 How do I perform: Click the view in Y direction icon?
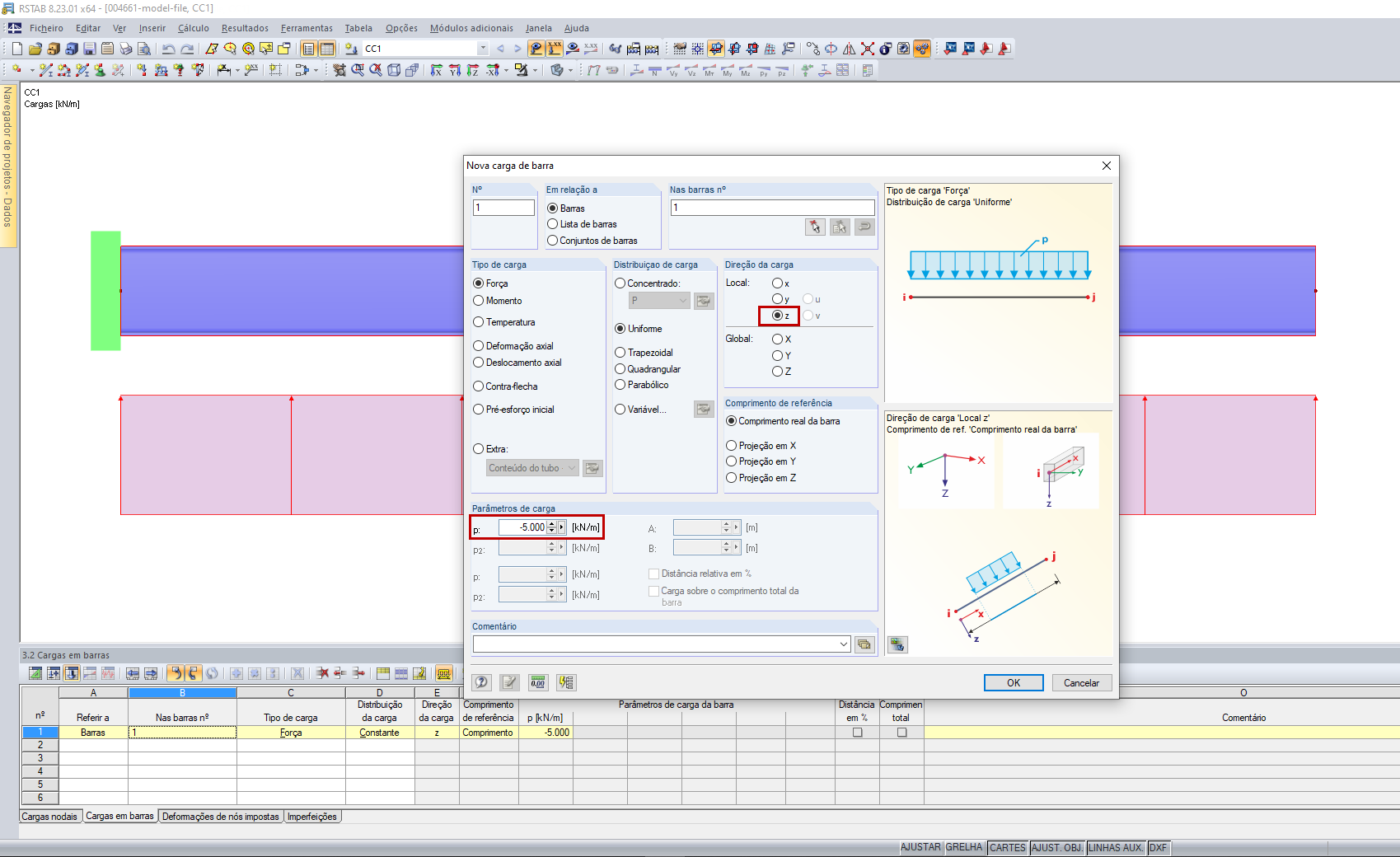tap(455, 70)
